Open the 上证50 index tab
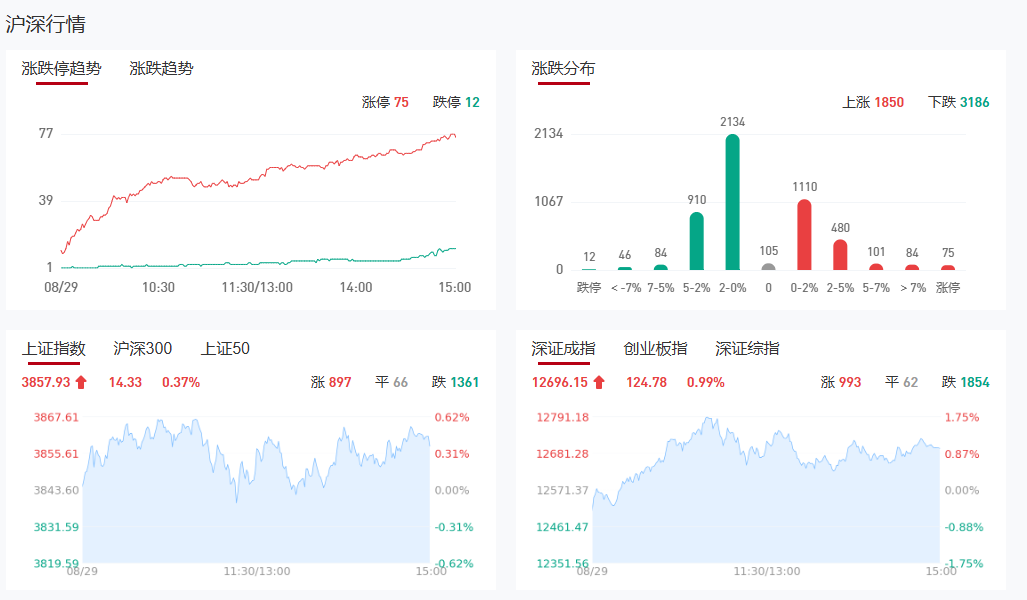Screen dimensions: 1027x600 (x=225, y=349)
